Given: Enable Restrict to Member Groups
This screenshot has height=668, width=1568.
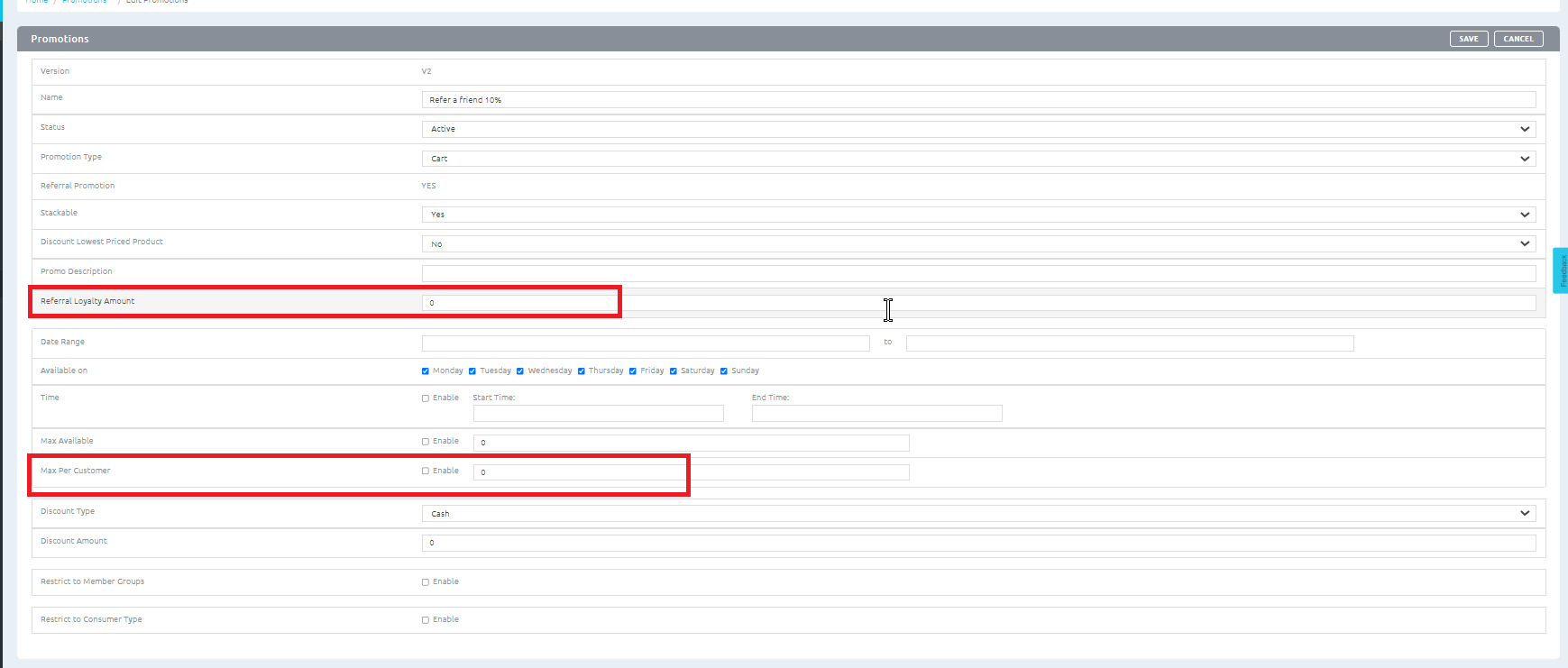Looking at the screenshot, I should click(x=426, y=582).
